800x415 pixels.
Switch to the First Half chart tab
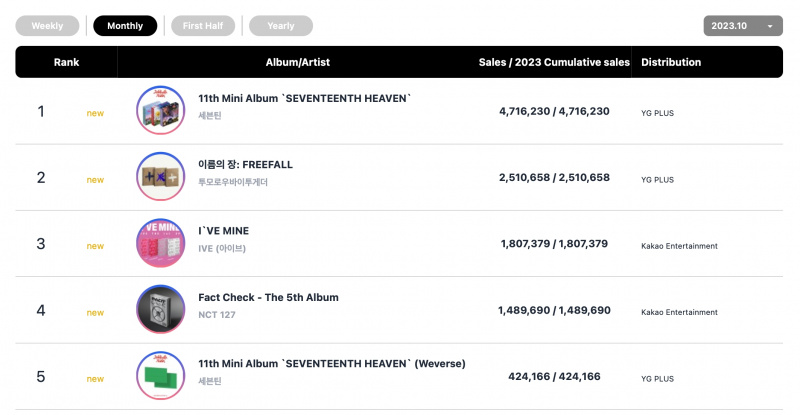[203, 26]
